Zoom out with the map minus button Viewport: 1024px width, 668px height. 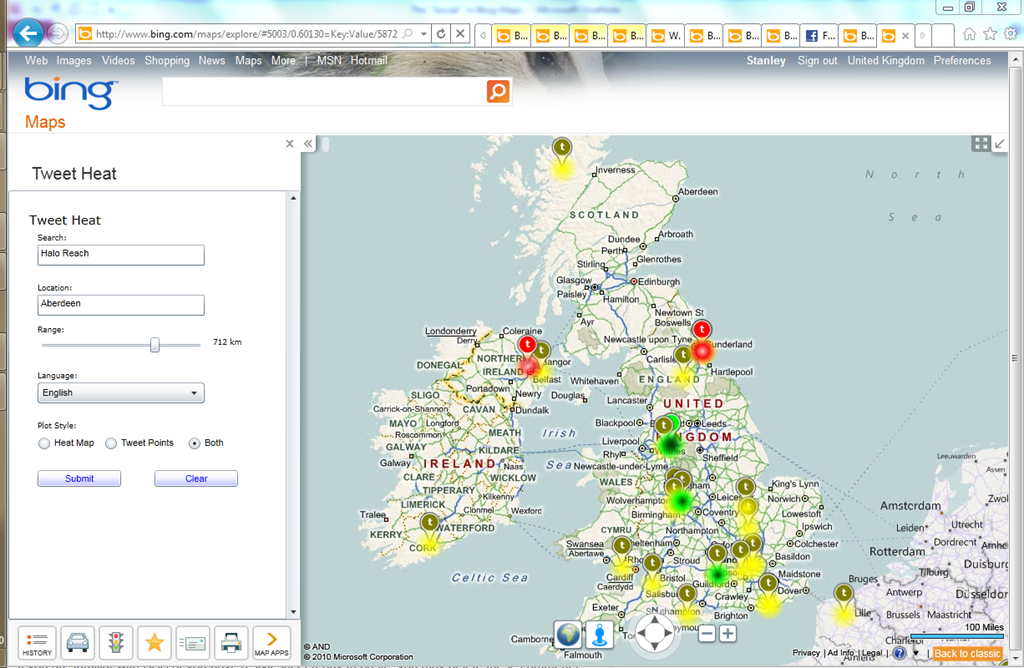pos(707,633)
